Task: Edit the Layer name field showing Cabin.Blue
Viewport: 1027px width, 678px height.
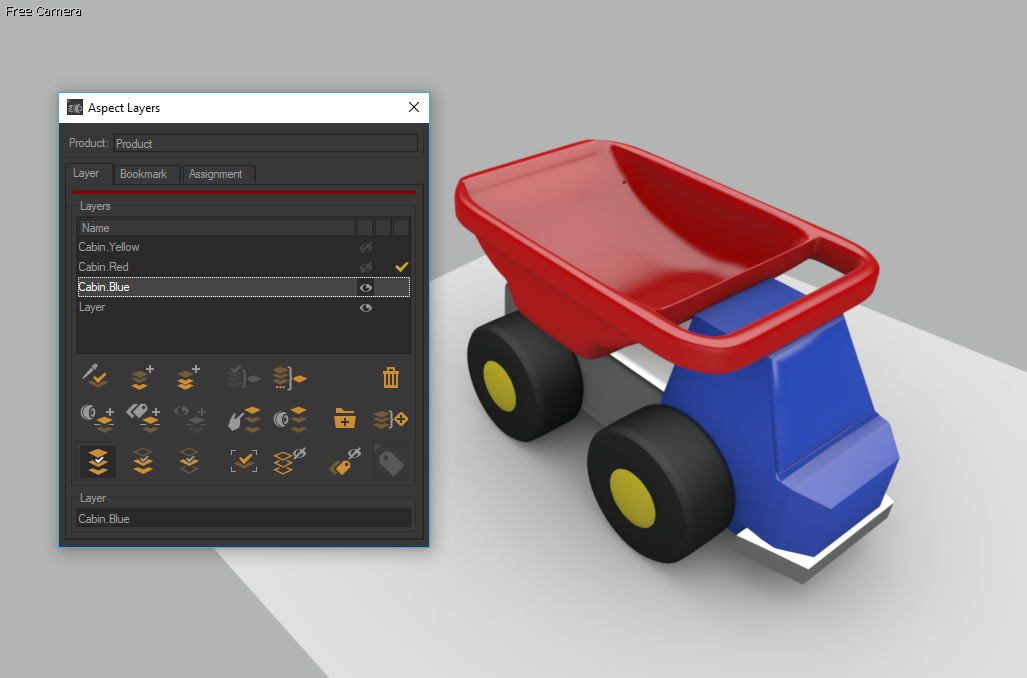Action: point(243,519)
